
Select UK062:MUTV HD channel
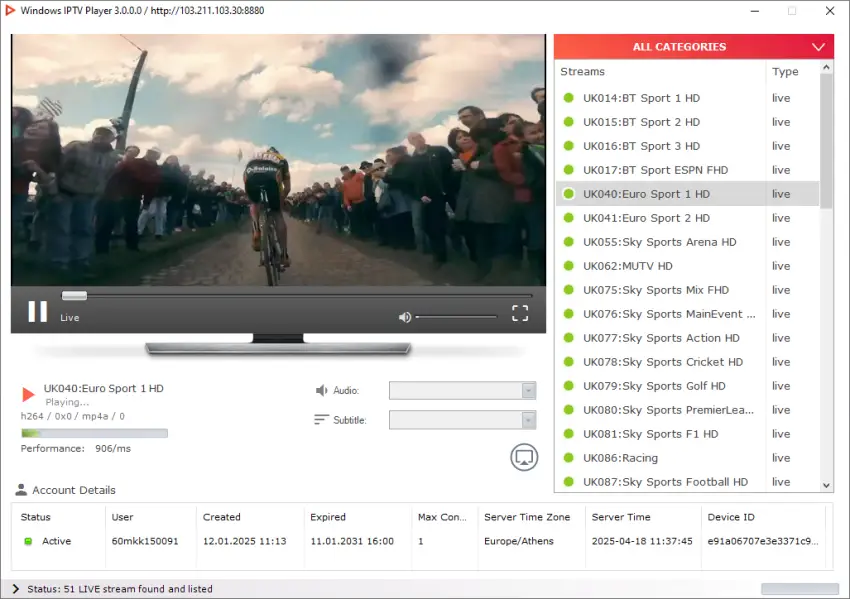click(687, 266)
